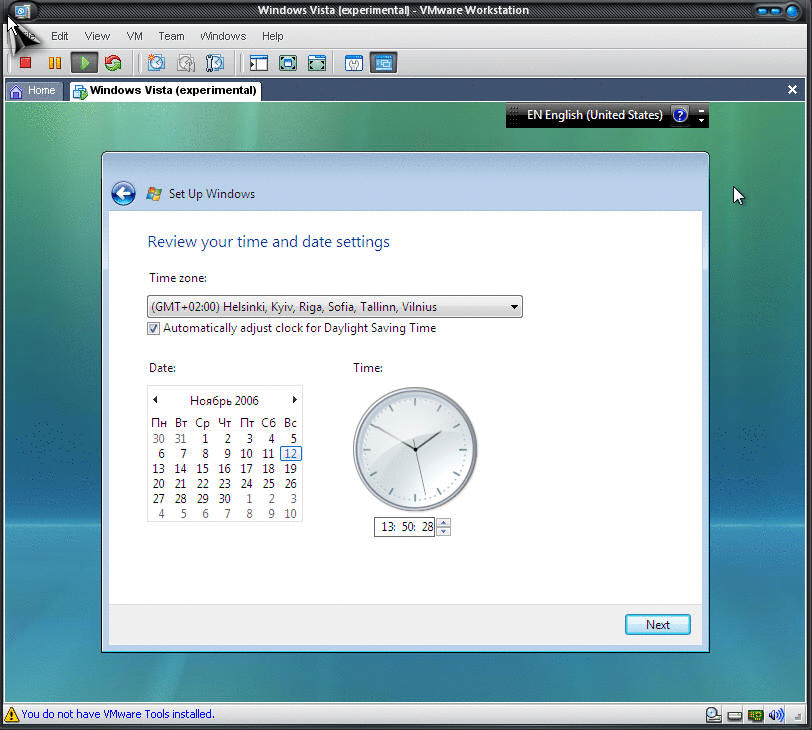
Task: Activate quick switch mode toolbar icon
Action: (x=287, y=63)
